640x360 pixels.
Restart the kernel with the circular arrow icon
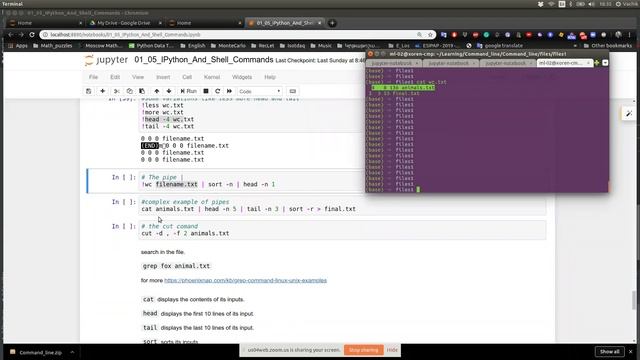point(218,91)
